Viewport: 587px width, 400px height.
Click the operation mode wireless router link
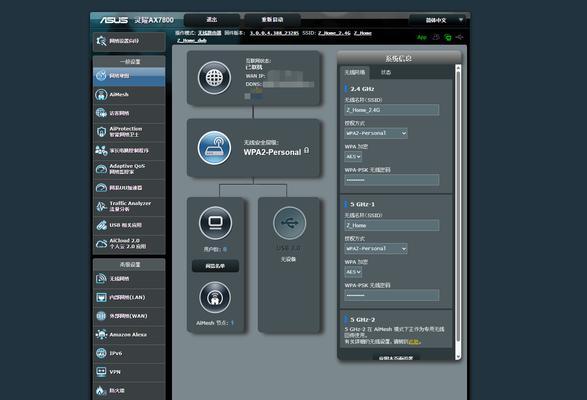210,33
